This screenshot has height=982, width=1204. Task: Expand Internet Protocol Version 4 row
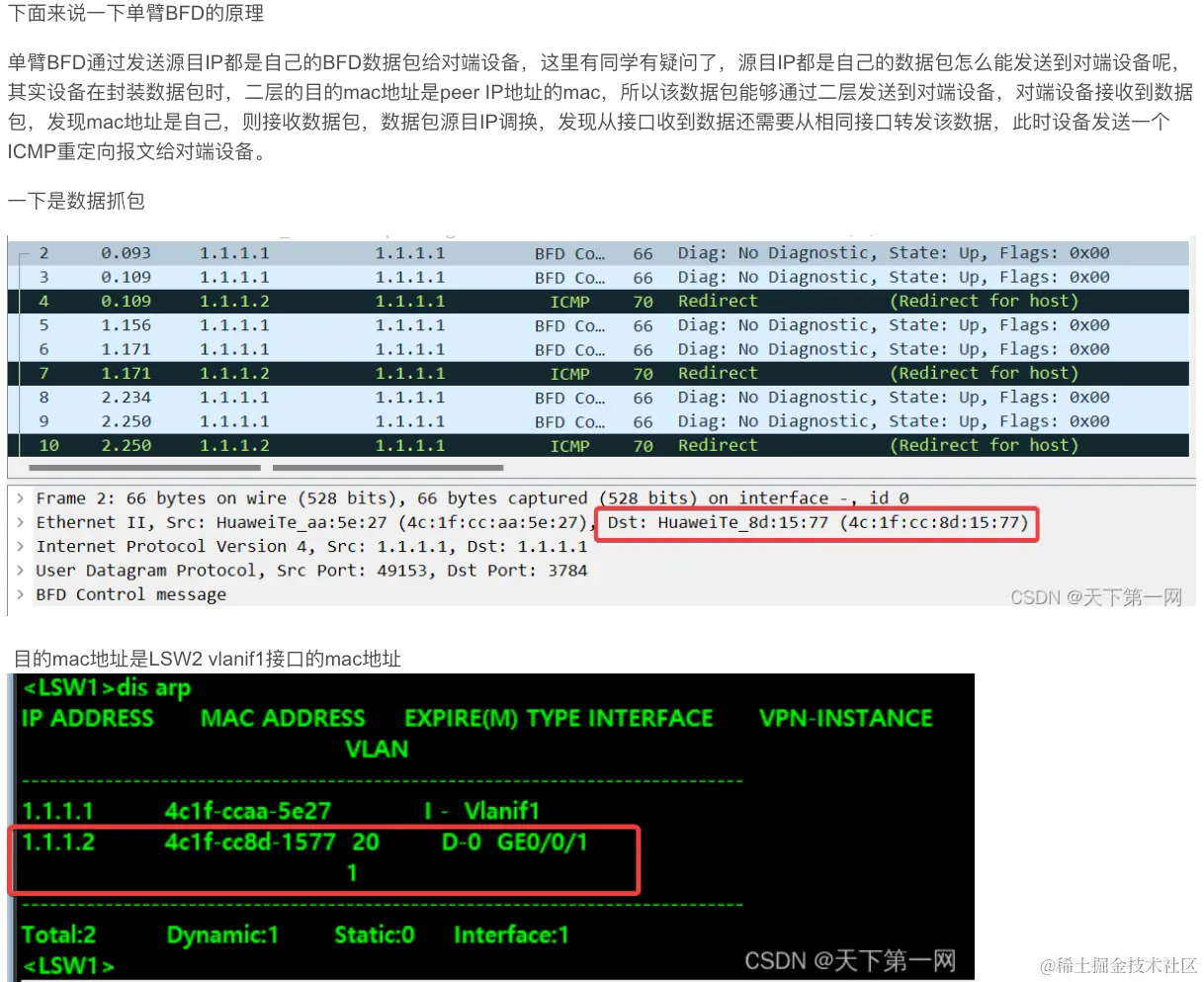click(20, 546)
